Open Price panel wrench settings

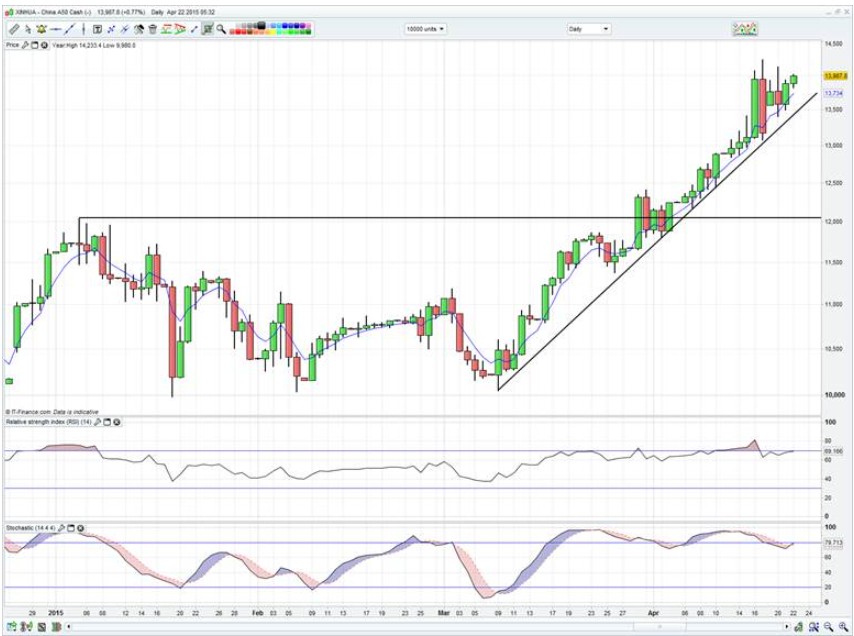(26, 45)
